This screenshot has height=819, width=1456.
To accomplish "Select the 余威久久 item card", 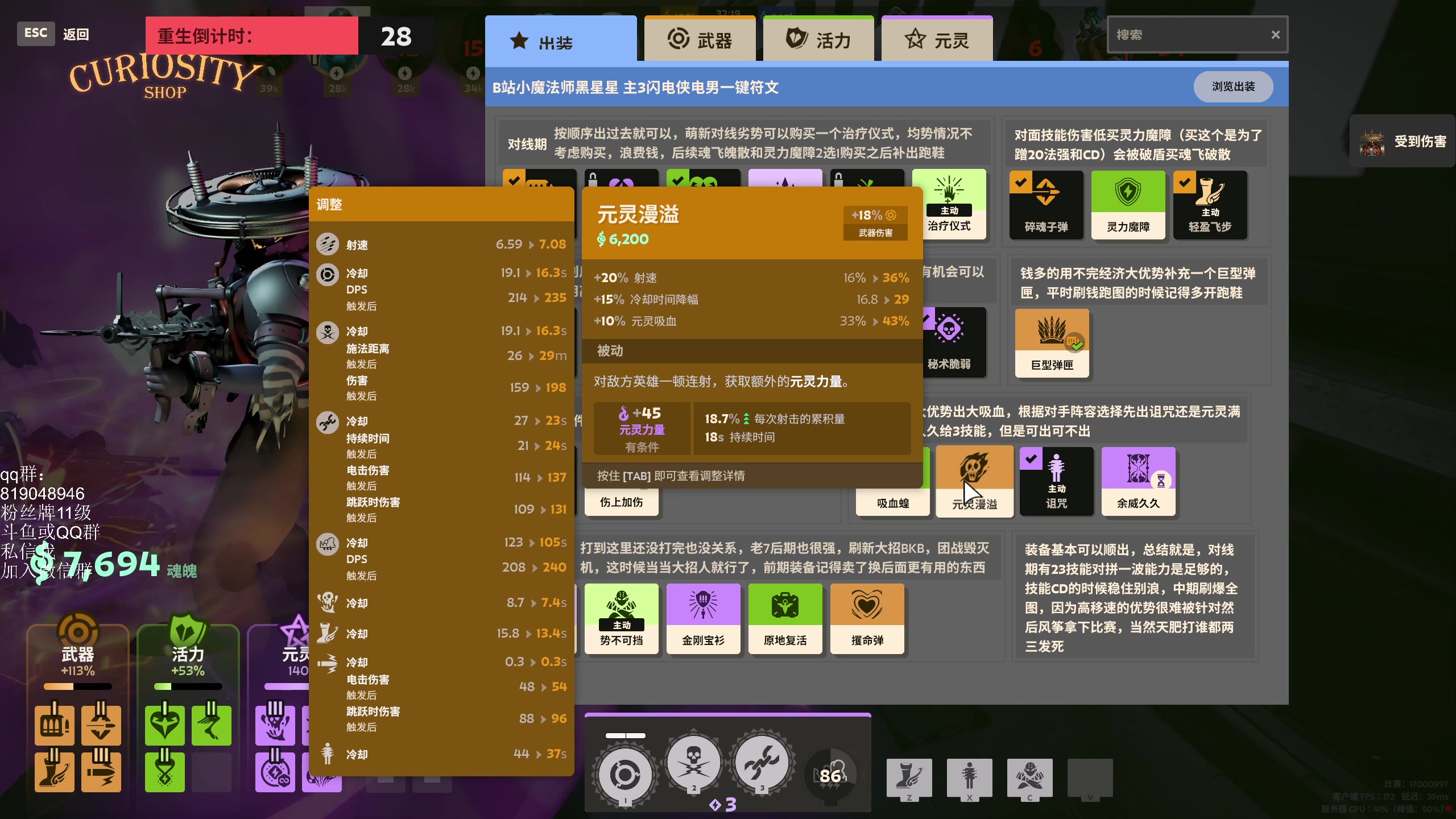I will coord(1138,482).
